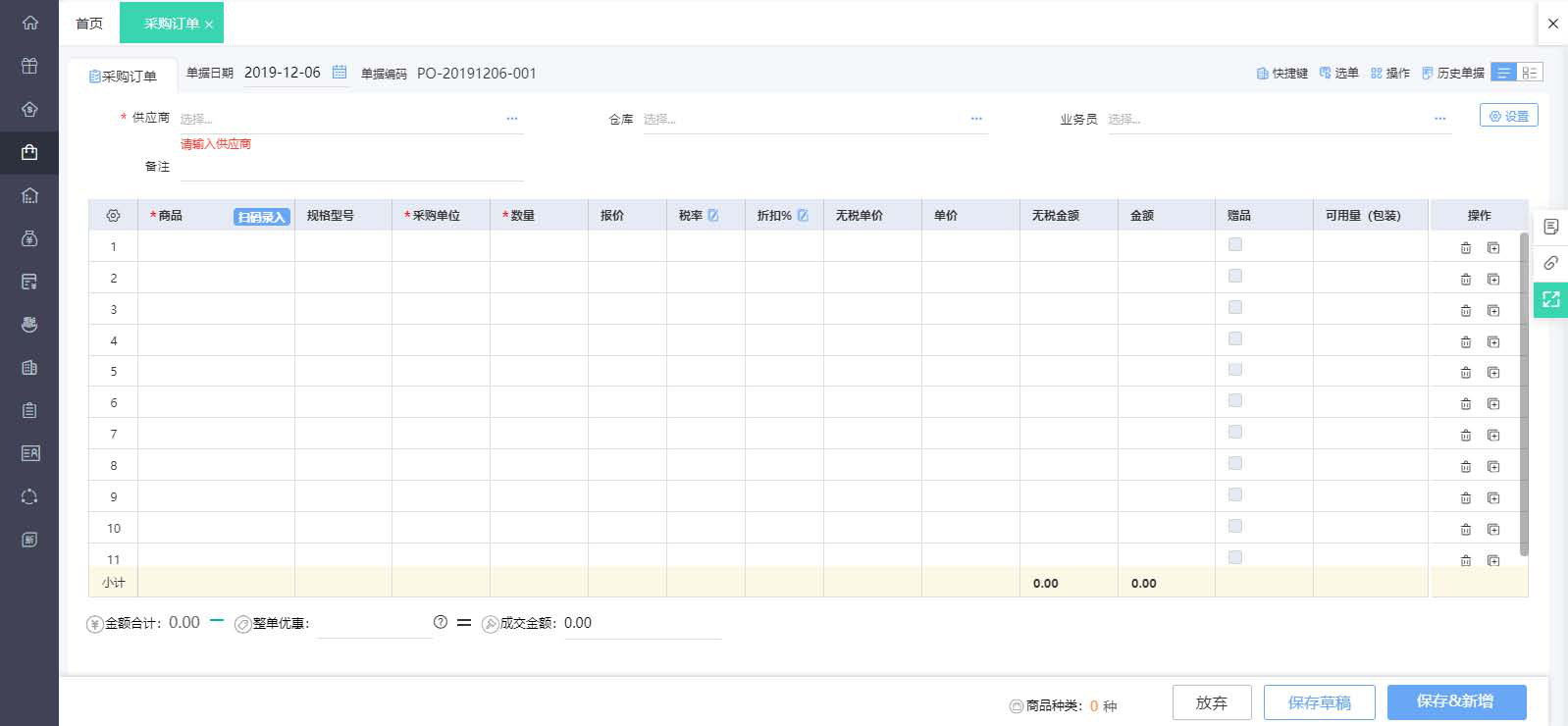The image size is (1568, 726).
Task: Open the 历史单据 menu item
Action: [1453, 74]
